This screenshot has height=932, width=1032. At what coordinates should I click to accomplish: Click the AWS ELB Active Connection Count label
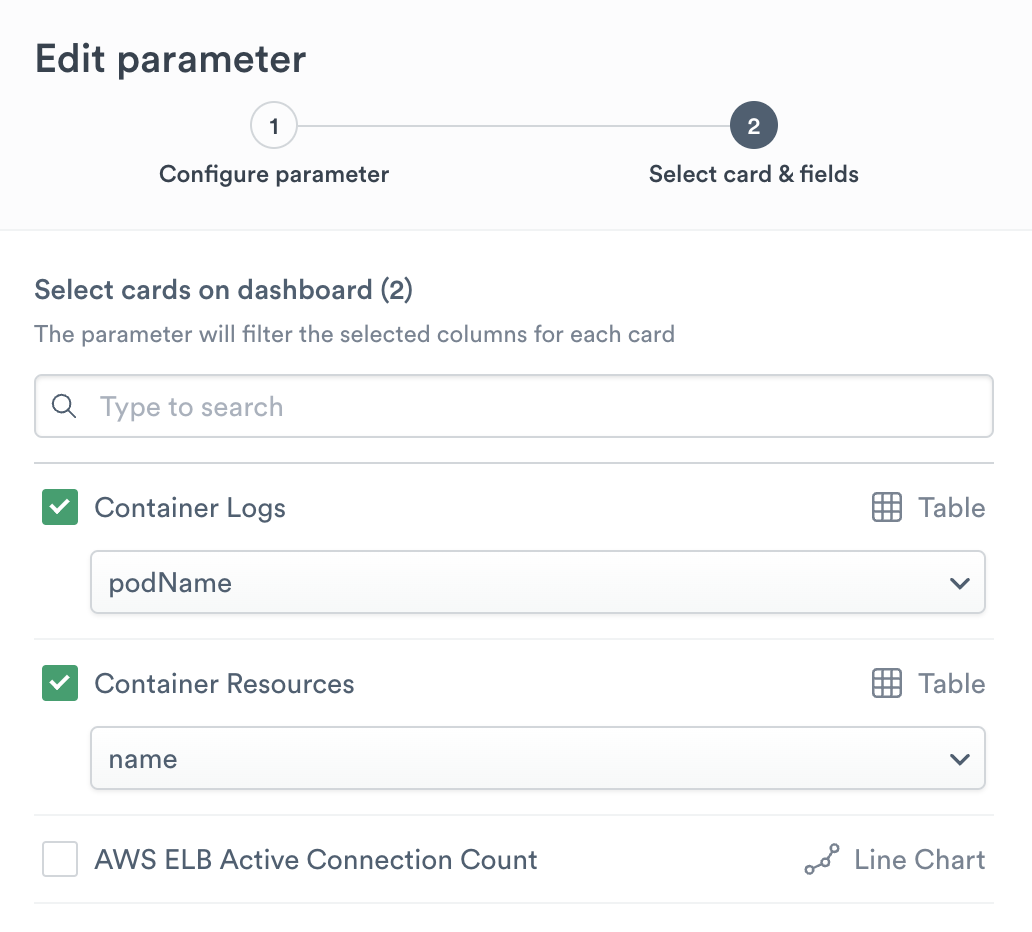[316, 860]
